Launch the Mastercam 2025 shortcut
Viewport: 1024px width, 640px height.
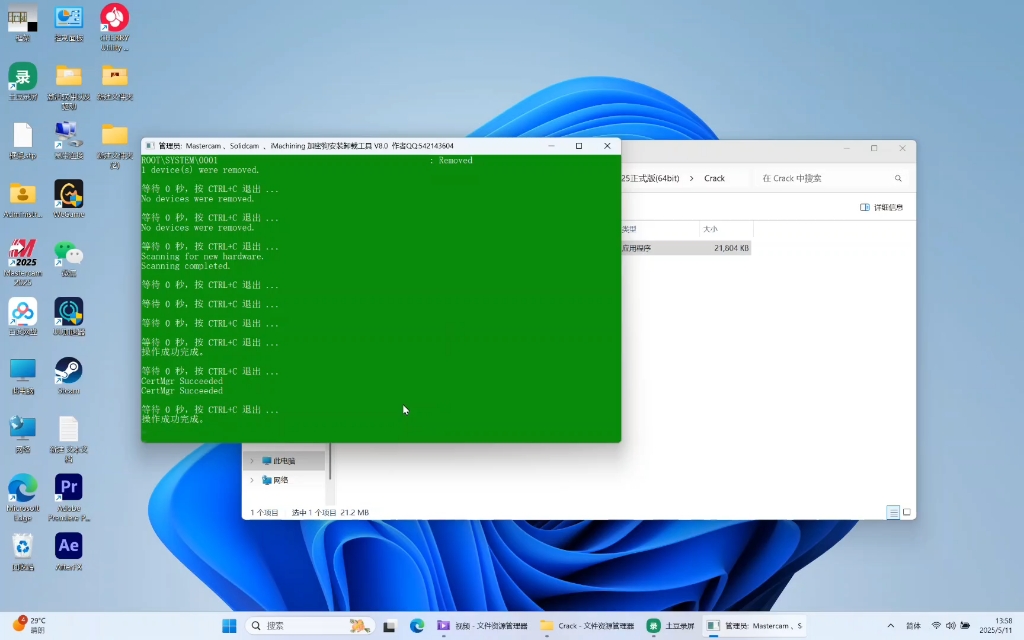(22, 262)
